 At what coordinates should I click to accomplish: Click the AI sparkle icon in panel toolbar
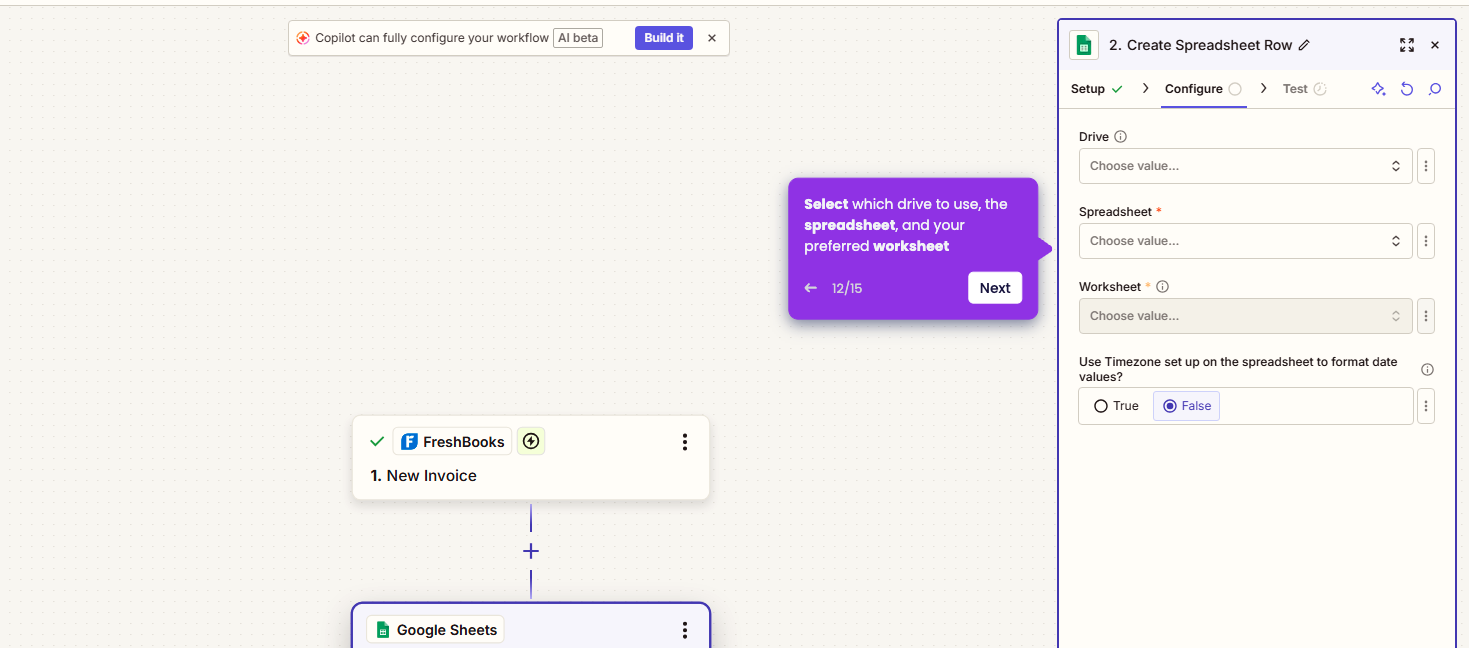click(1378, 89)
